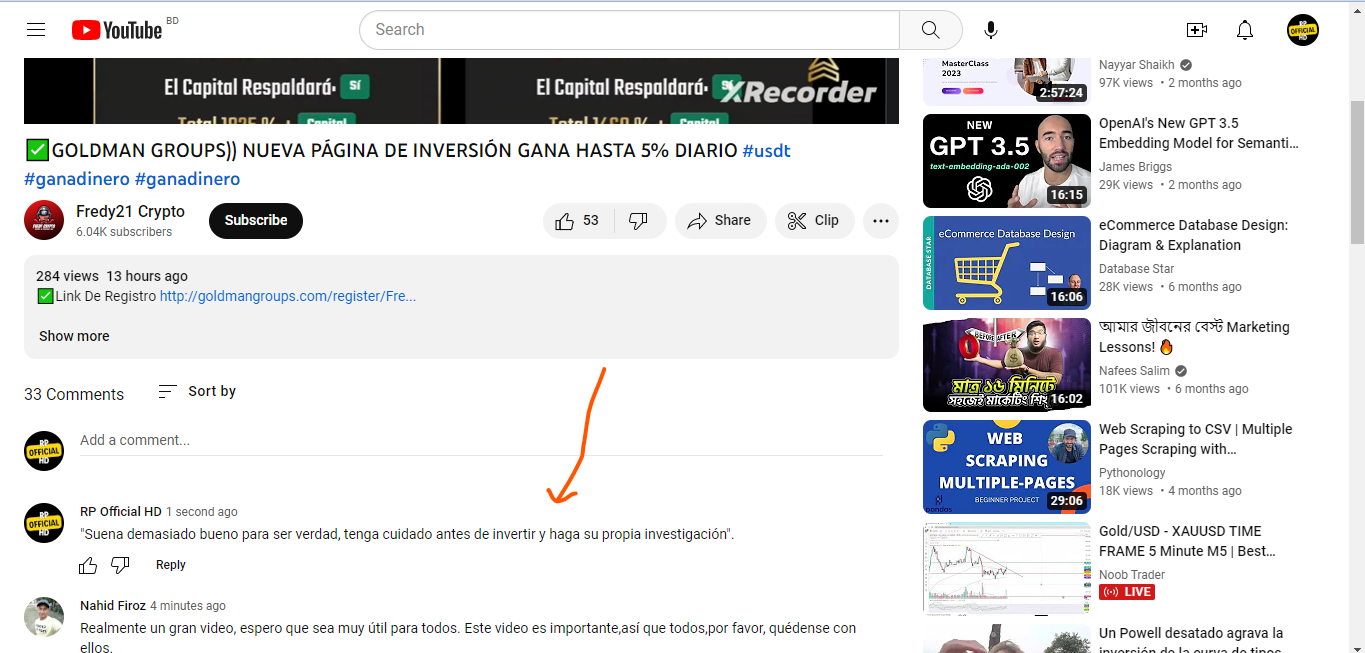The height and width of the screenshot is (653, 1365).
Task: Reply to the RP Official HD comment
Action: pyautogui.click(x=171, y=565)
